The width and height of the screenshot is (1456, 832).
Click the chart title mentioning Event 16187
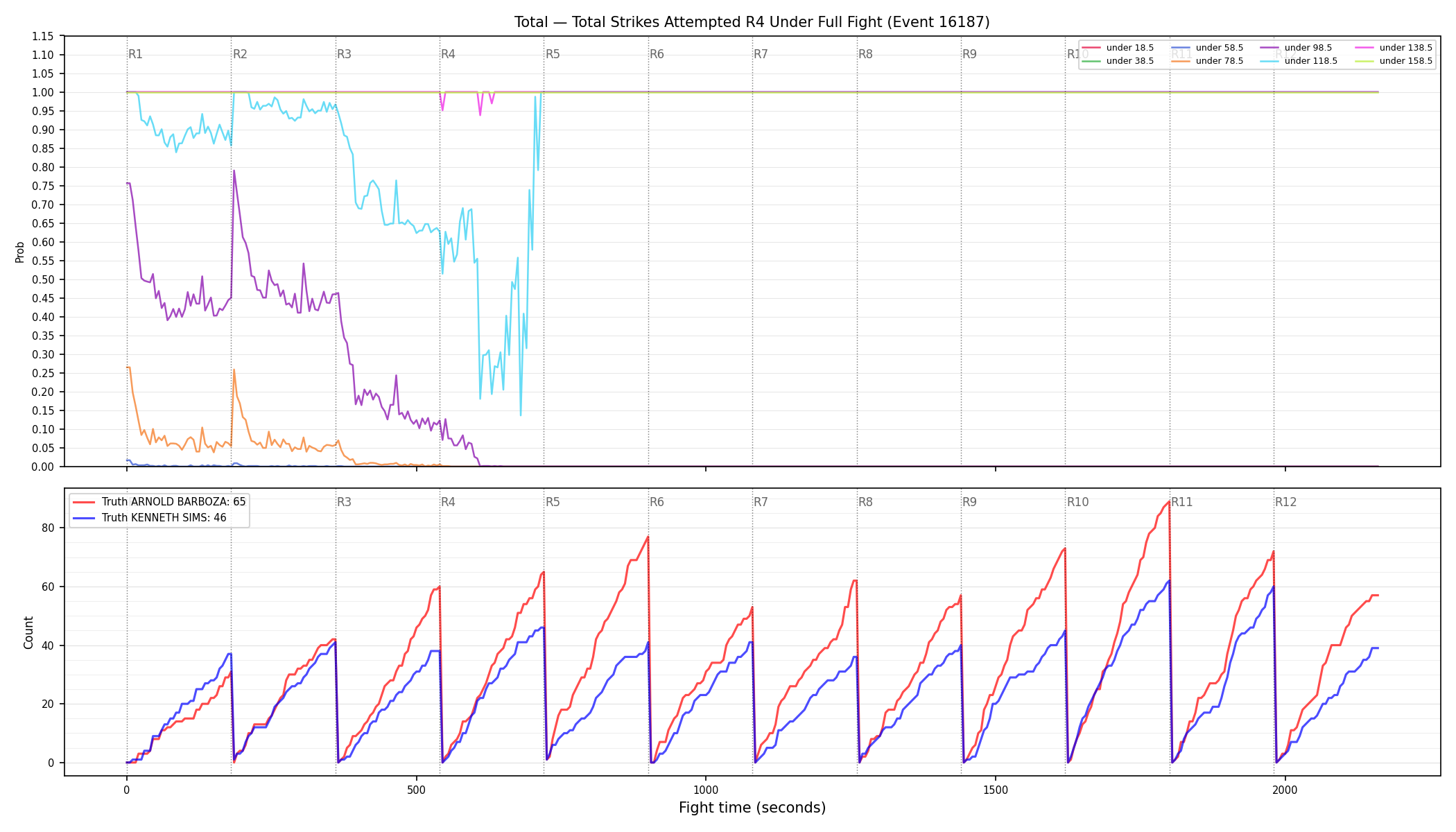752,22
